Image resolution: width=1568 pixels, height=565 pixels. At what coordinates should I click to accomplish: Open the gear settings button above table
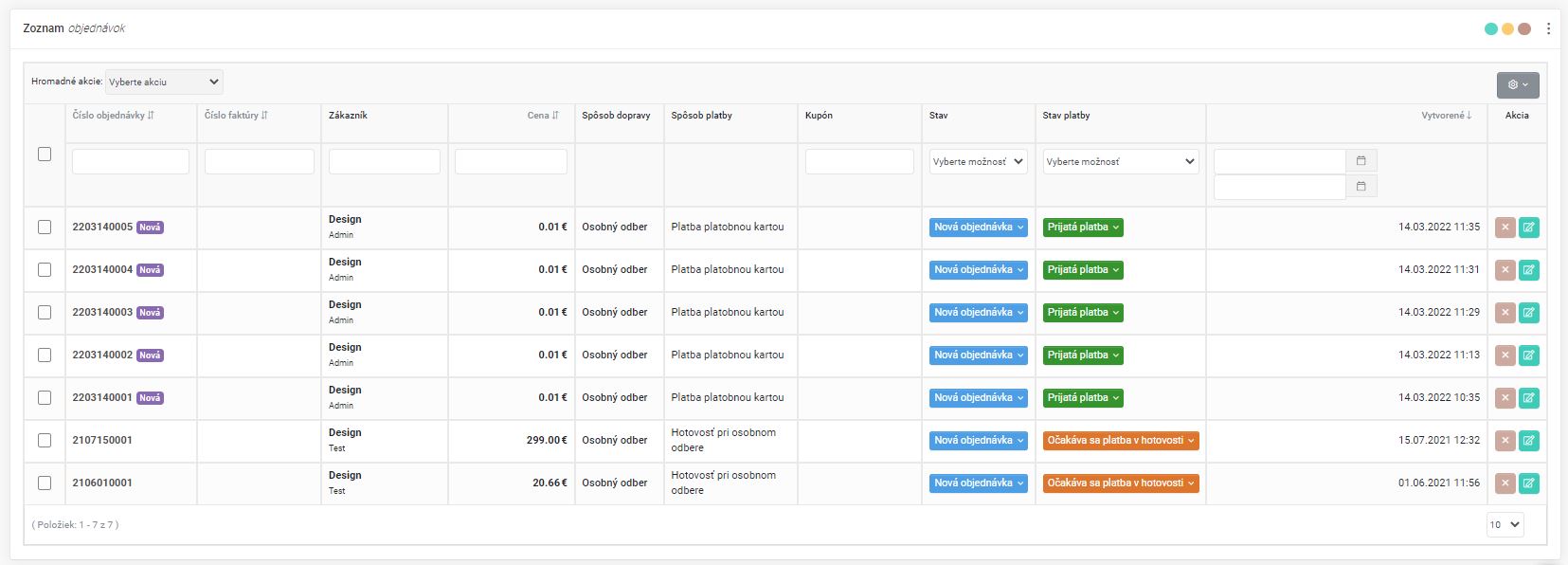[1518, 84]
